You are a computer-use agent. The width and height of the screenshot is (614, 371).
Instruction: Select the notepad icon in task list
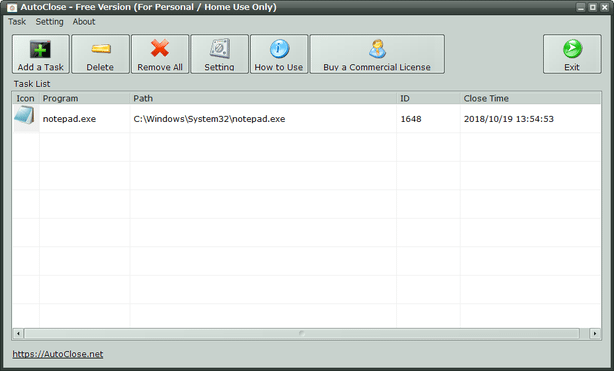pyautogui.click(x=25, y=116)
